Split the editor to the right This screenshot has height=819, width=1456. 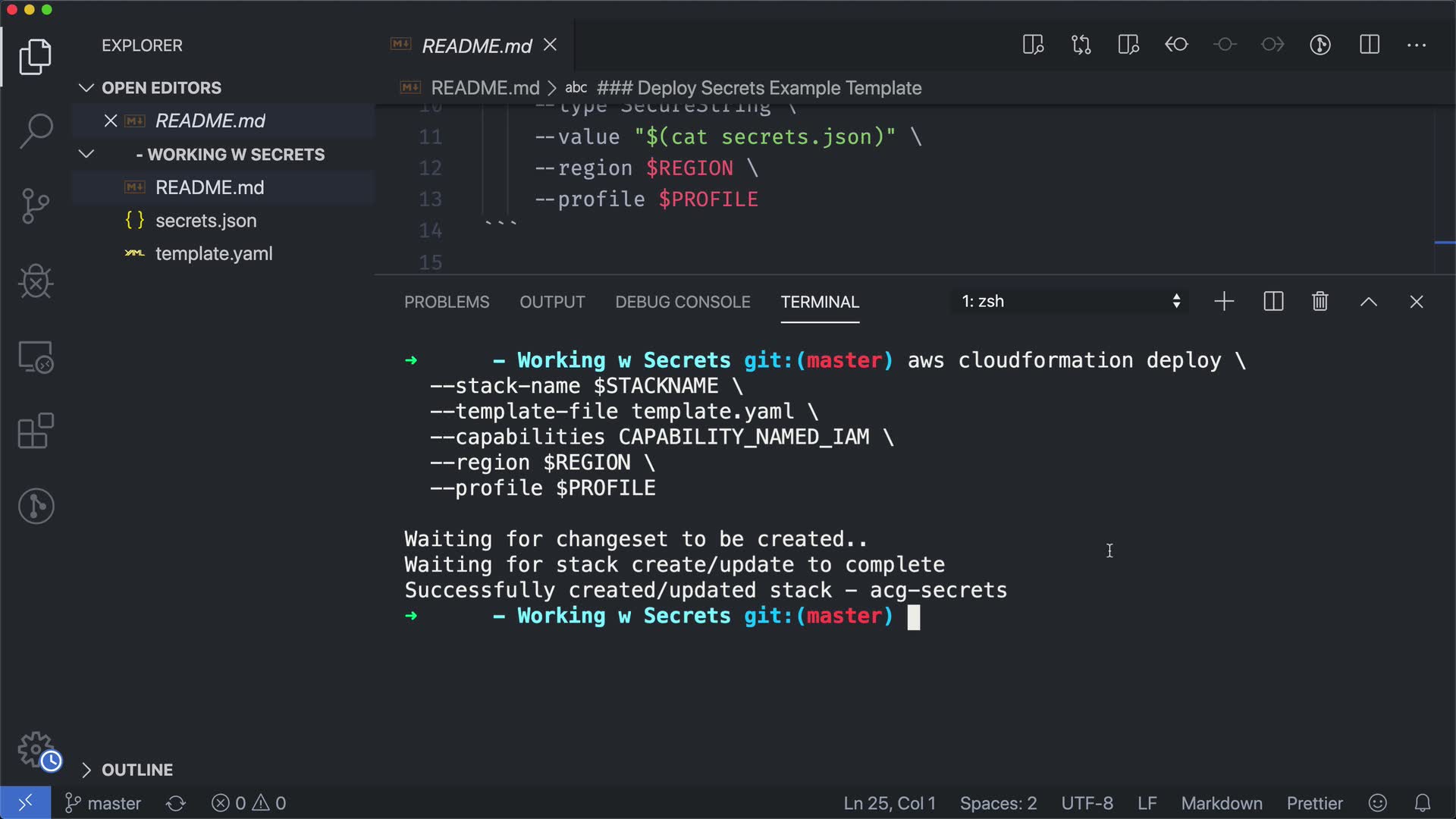pos(1370,45)
